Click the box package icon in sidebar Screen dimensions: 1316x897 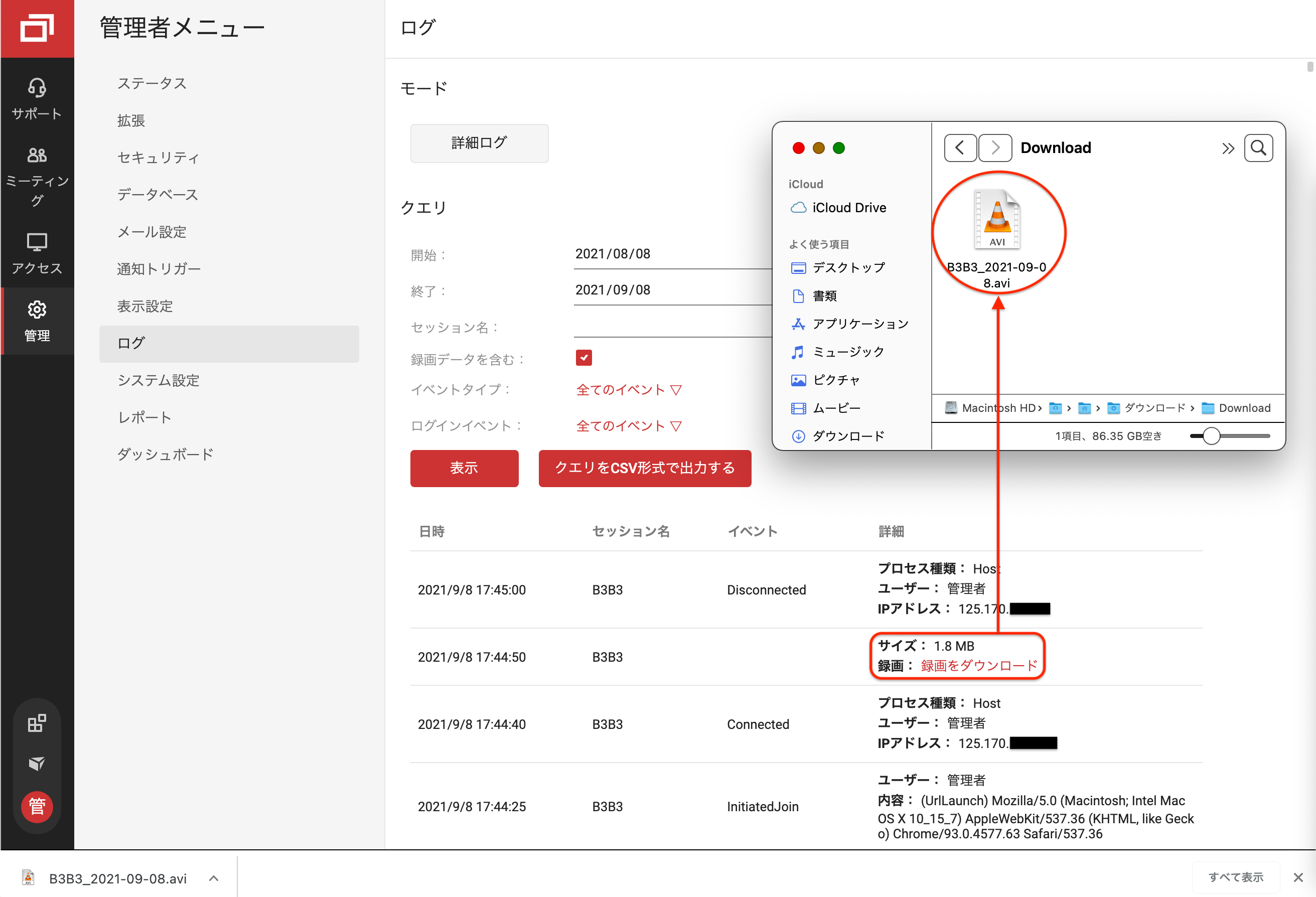[x=37, y=764]
